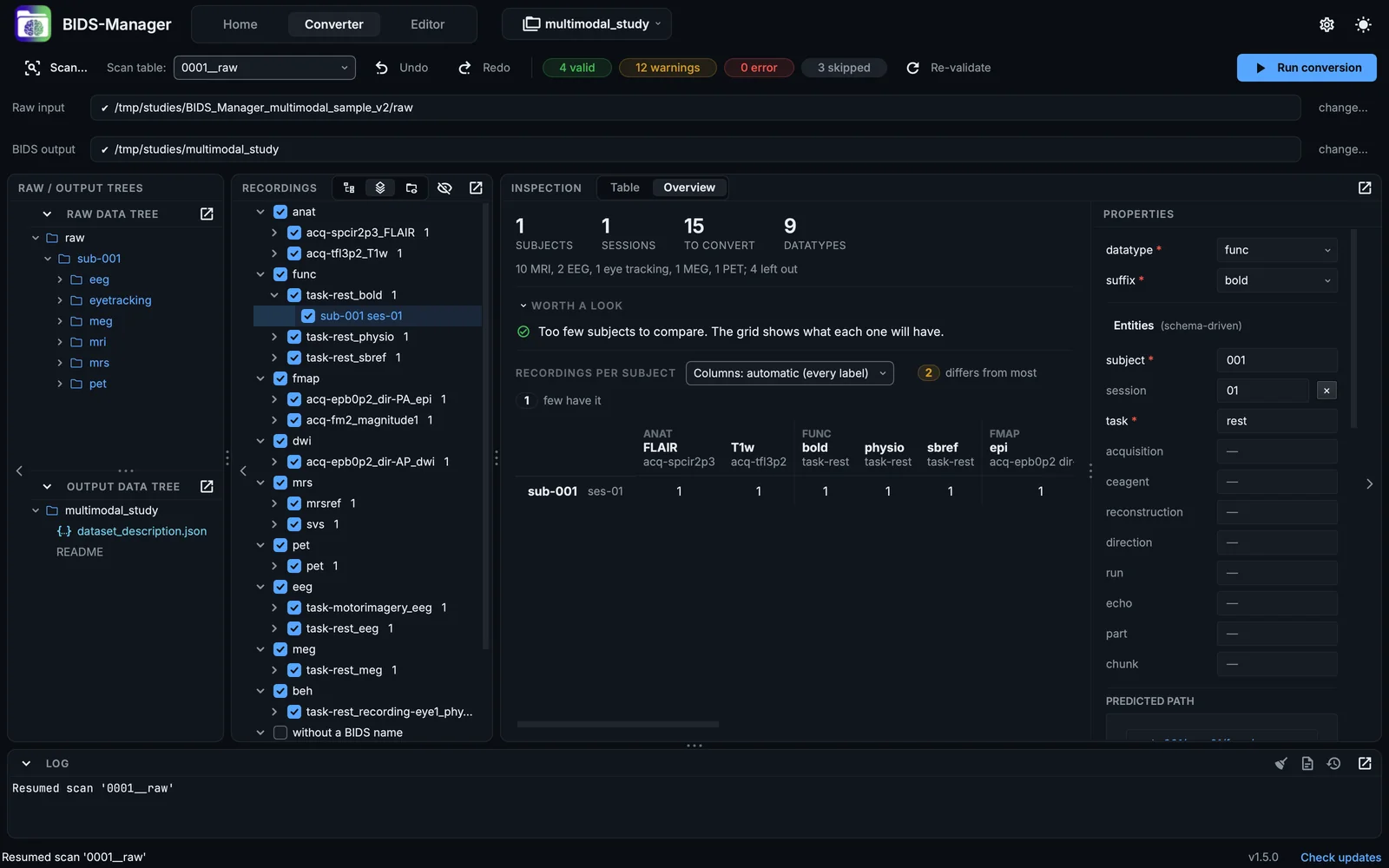Pop out the Log panel
1389x868 pixels.
(1365, 763)
